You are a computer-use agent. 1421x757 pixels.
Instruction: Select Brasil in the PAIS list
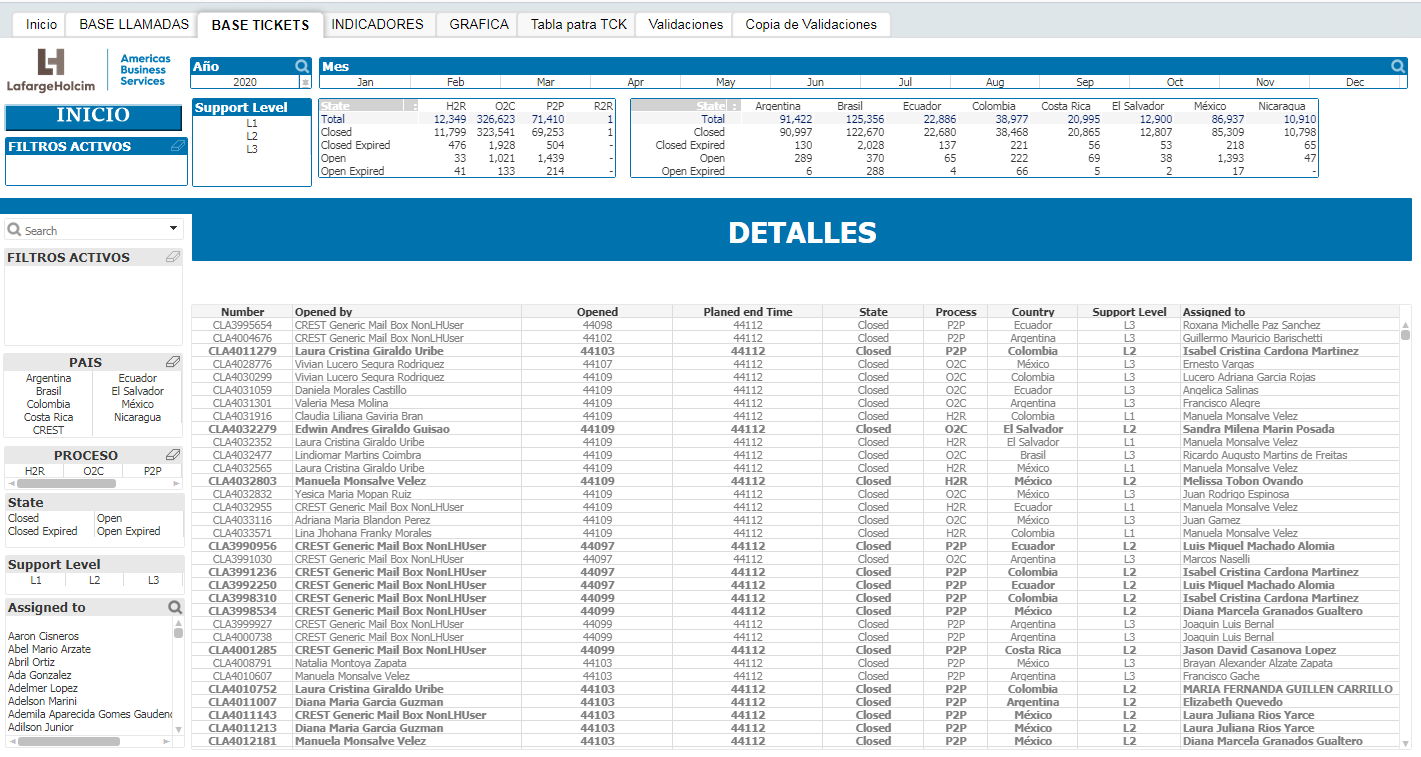(49, 391)
